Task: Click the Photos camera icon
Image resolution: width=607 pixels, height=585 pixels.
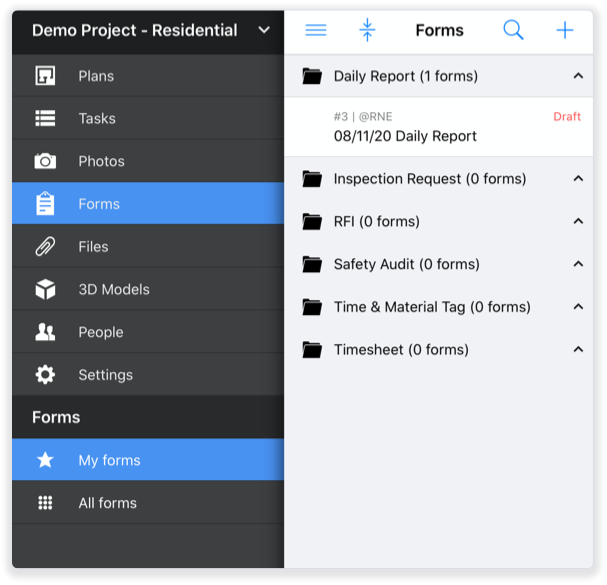Action: point(45,161)
